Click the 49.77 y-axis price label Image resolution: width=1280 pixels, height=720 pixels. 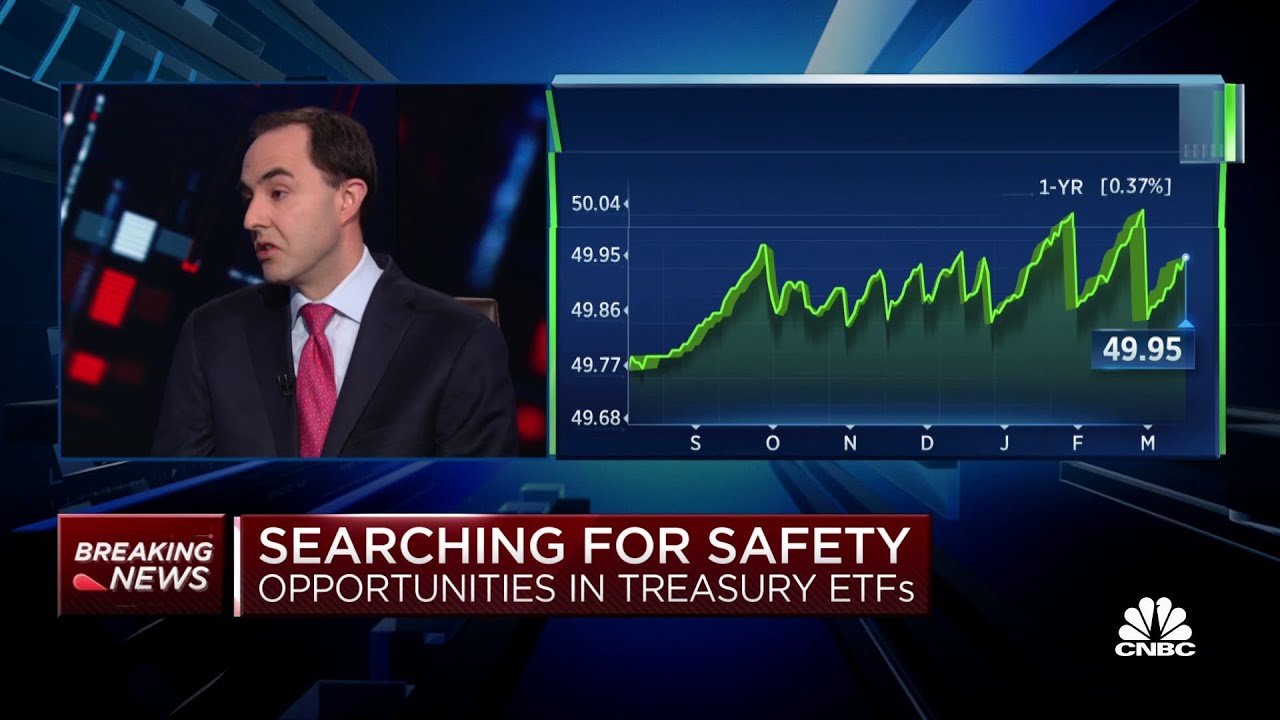click(x=595, y=365)
